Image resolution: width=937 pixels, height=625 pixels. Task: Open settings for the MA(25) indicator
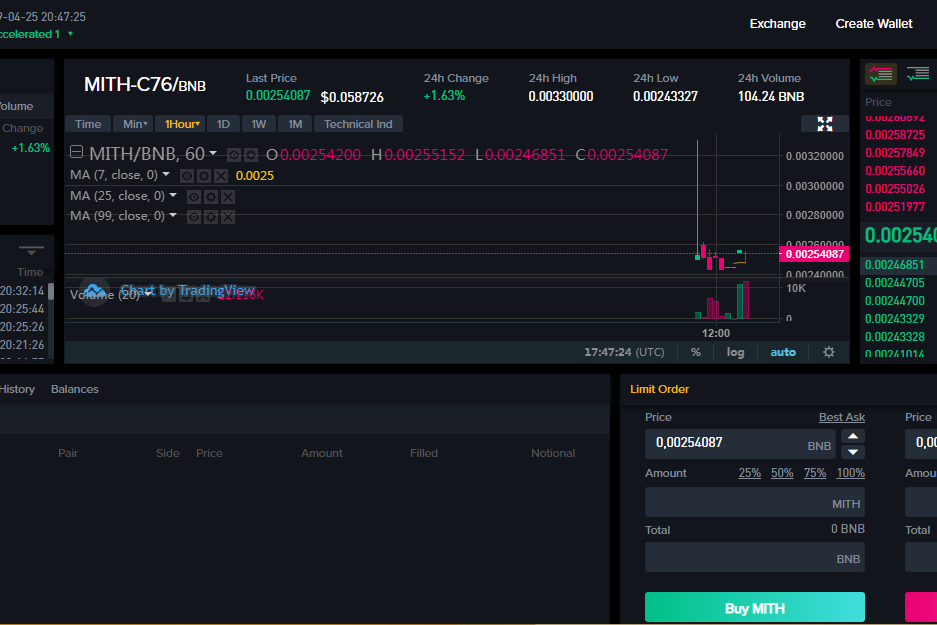211,196
